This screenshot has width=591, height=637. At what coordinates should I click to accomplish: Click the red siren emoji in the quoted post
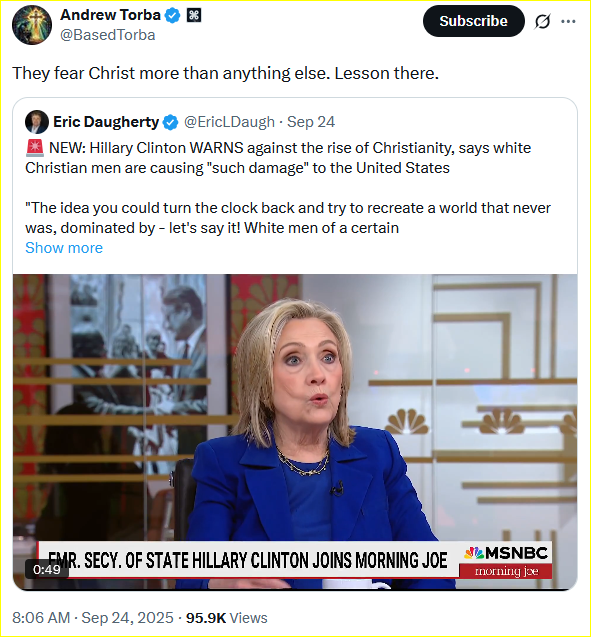(x=35, y=148)
